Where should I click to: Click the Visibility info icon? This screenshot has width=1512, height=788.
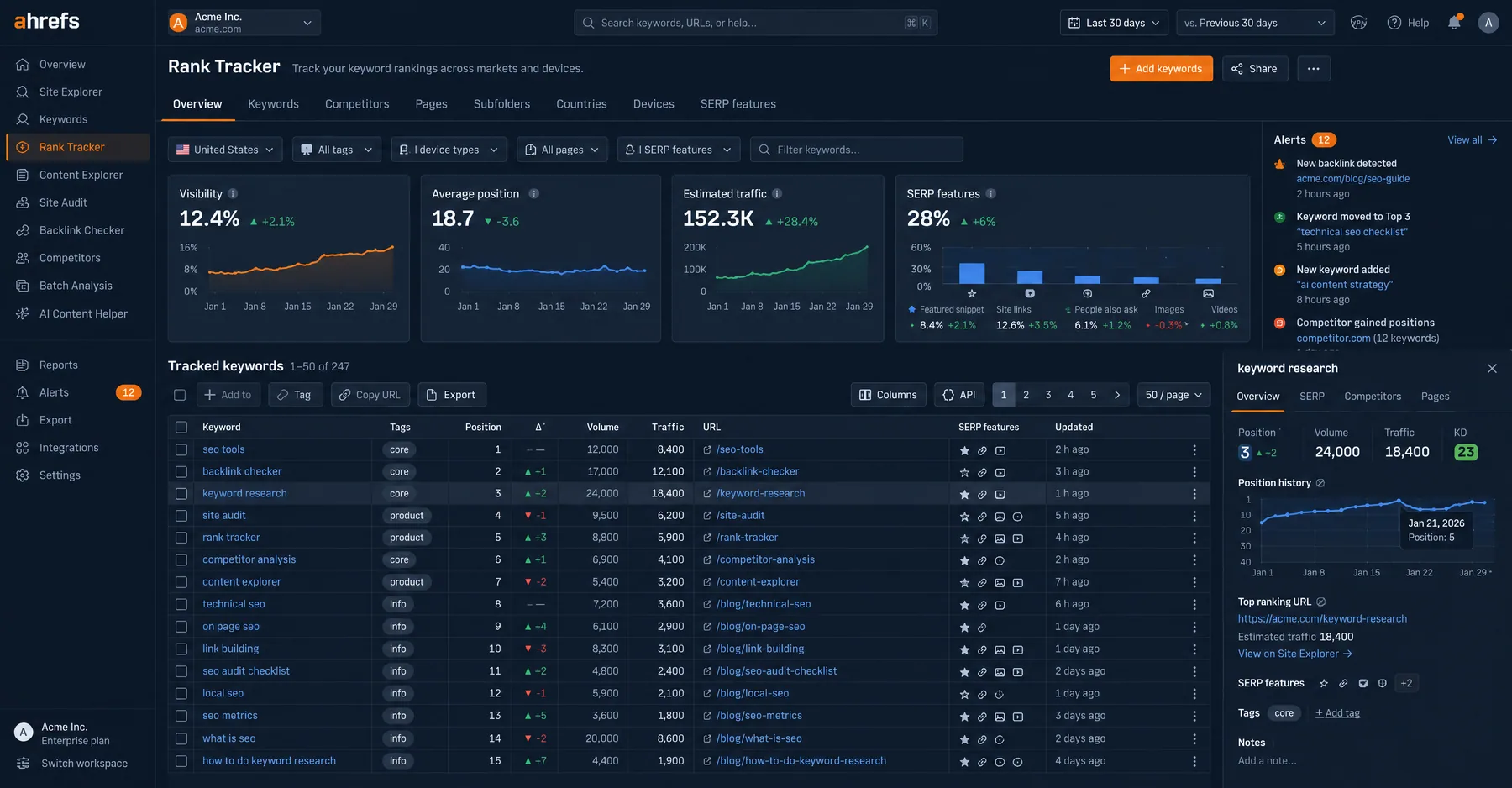(233, 193)
